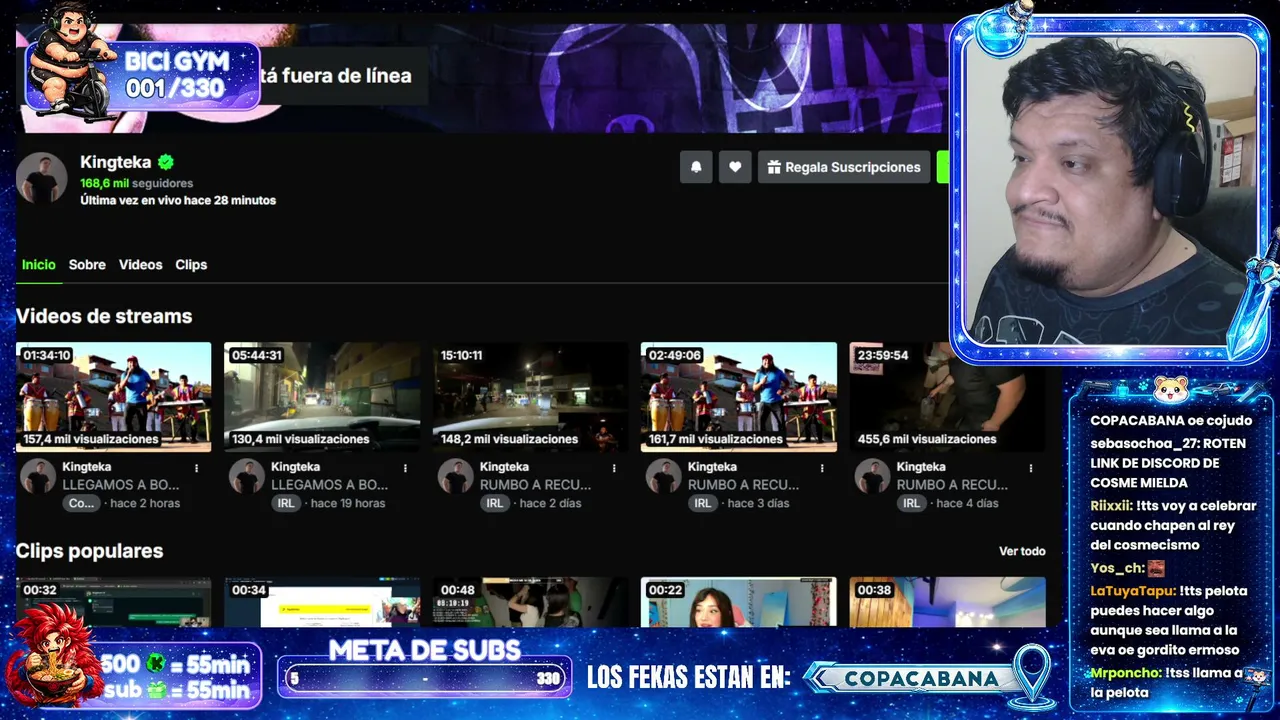Click the Regala Suscripciones button

(844, 167)
